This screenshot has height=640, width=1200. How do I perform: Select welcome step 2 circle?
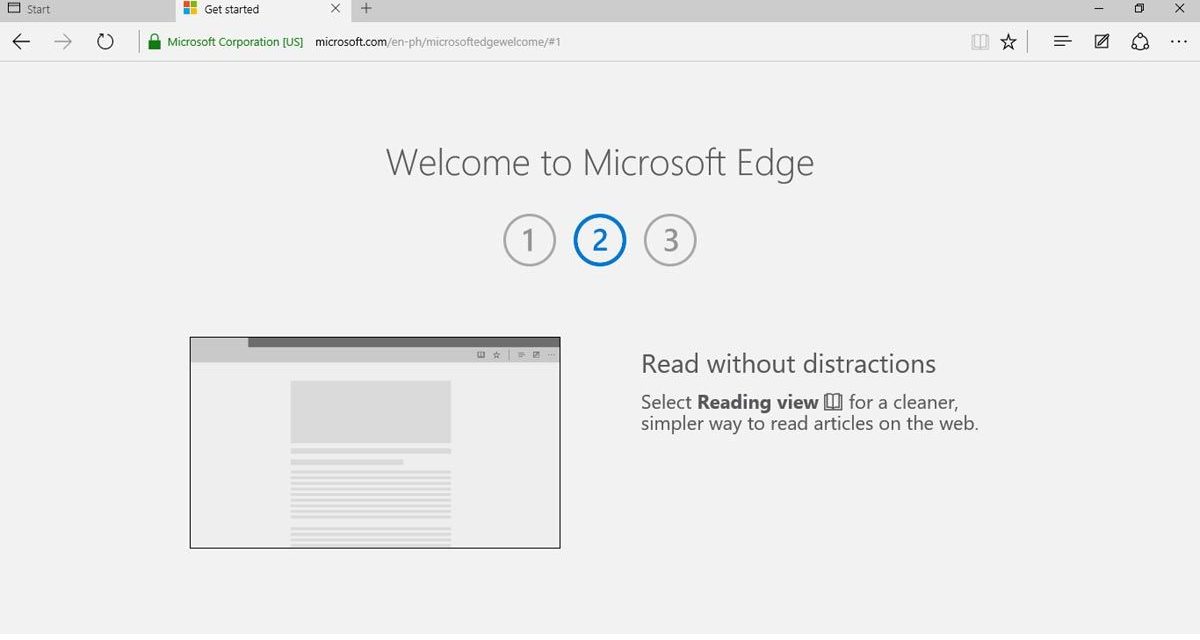(x=600, y=241)
